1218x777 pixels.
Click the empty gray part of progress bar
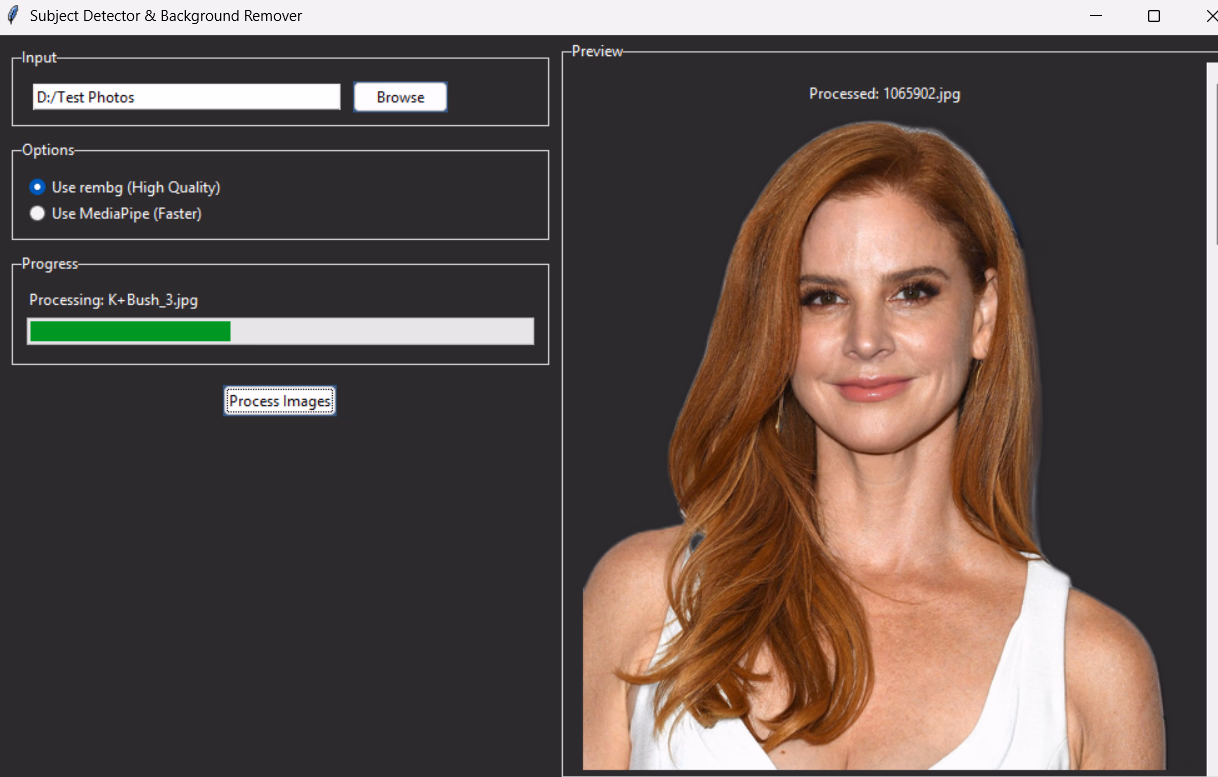tap(380, 331)
